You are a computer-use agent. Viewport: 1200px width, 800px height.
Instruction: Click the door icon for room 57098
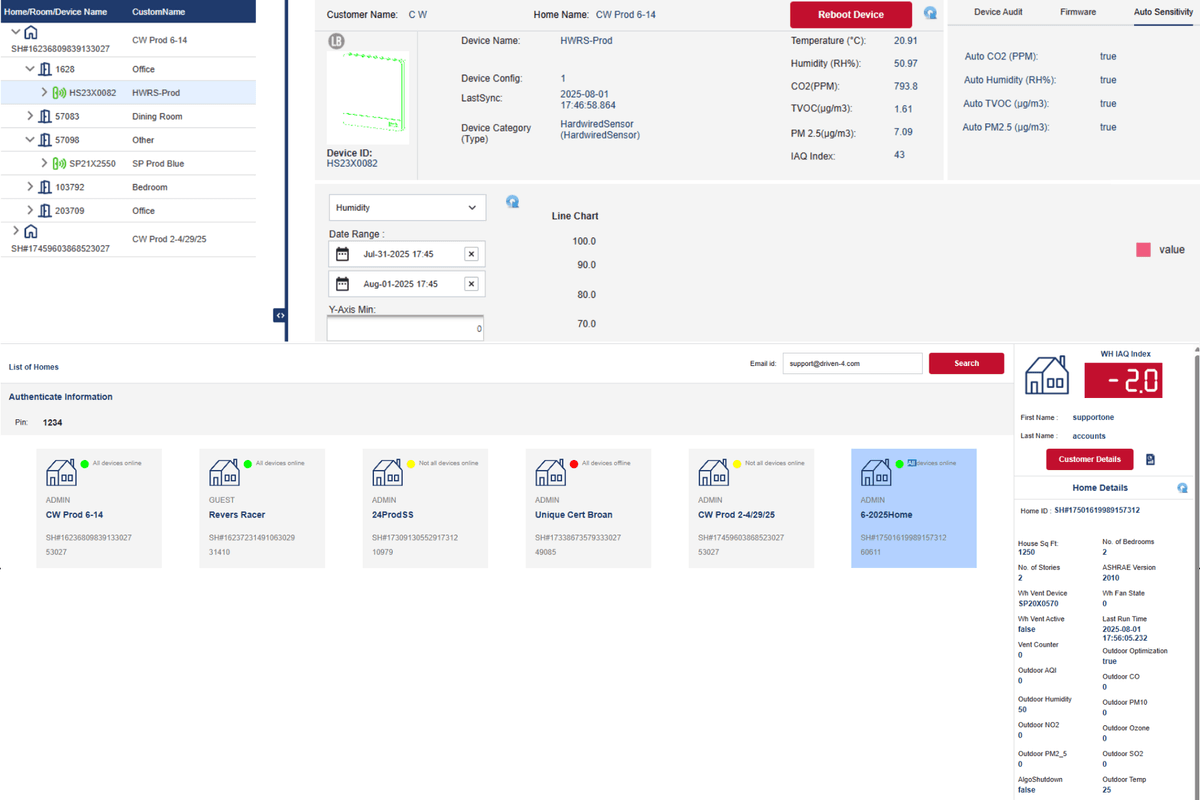coord(45,140)
